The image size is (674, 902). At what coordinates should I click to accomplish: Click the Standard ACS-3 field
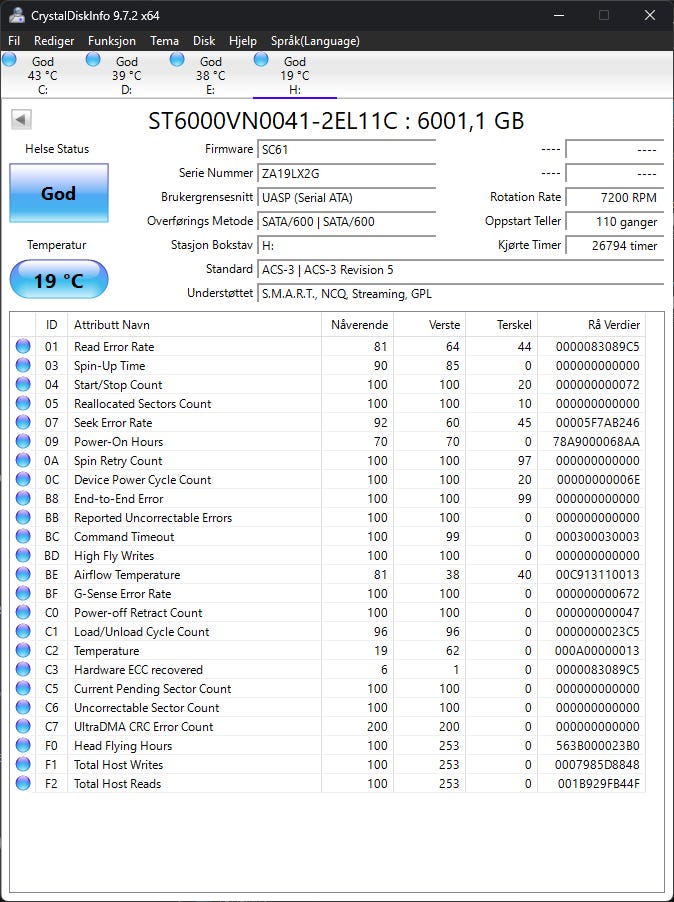(460, 270)
